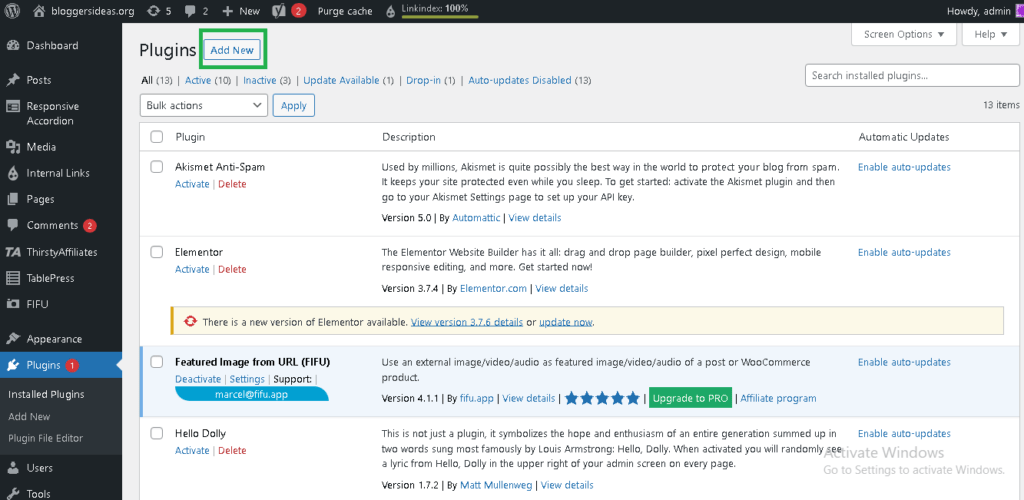The width and height of the screenshot is (1024, 500).
Task: Filter plugins by Inactive
Action: tap(260, 80)
